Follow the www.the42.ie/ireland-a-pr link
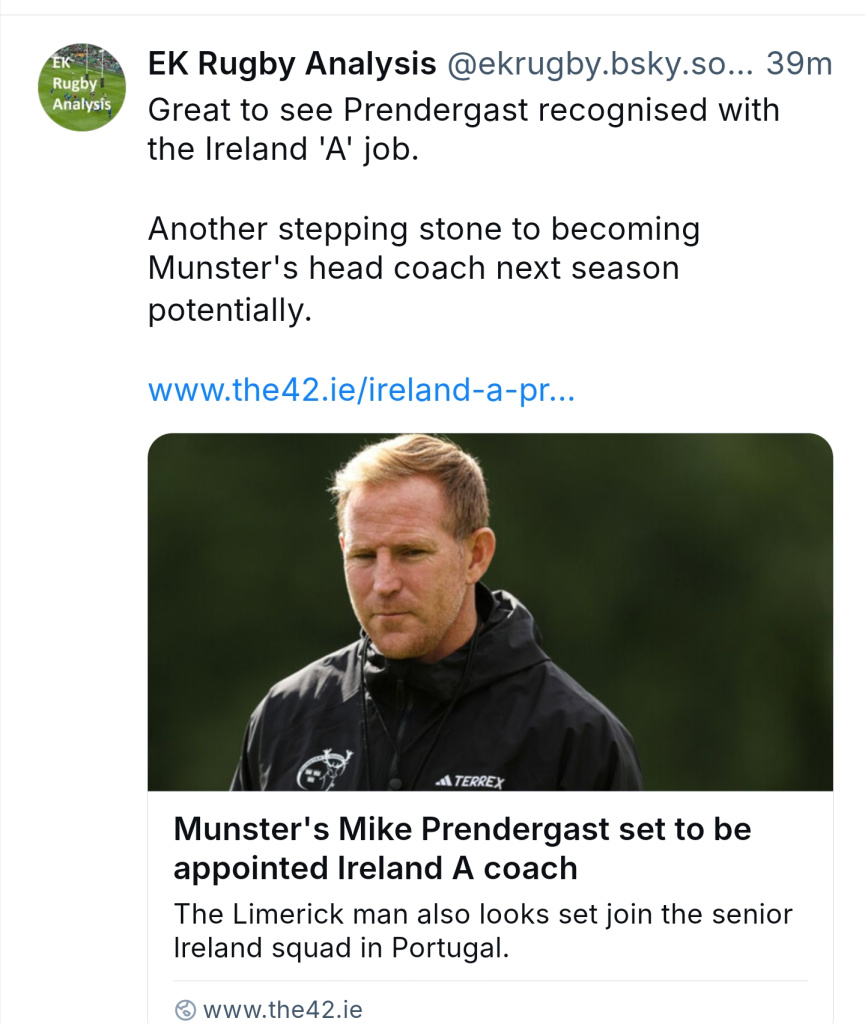 click(x=361, y=389)
